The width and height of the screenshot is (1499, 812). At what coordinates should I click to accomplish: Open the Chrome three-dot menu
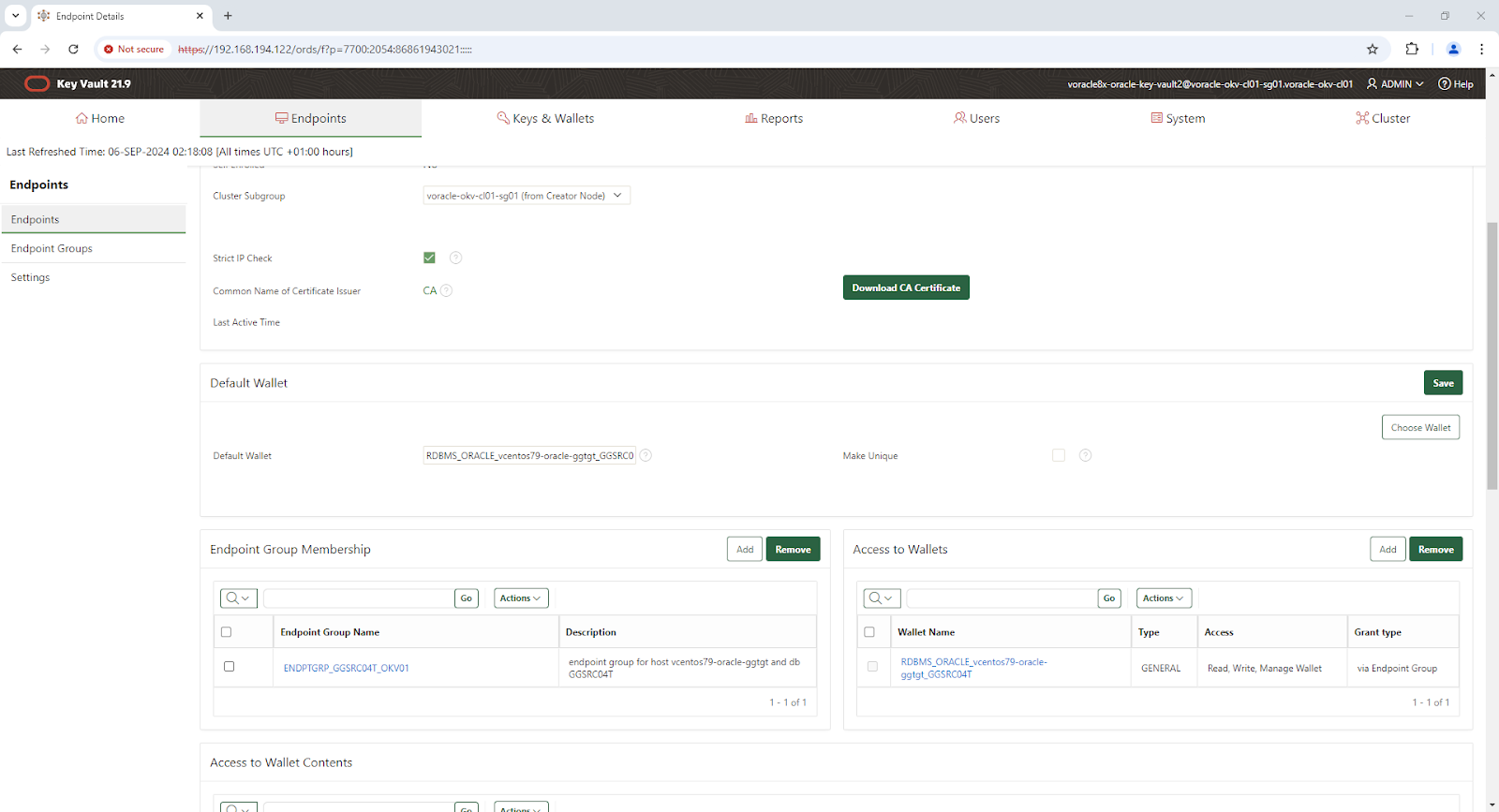tap(1481, 49)
